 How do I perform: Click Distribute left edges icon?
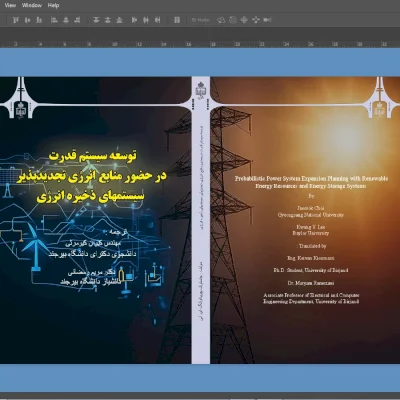(x=134, y=20)
